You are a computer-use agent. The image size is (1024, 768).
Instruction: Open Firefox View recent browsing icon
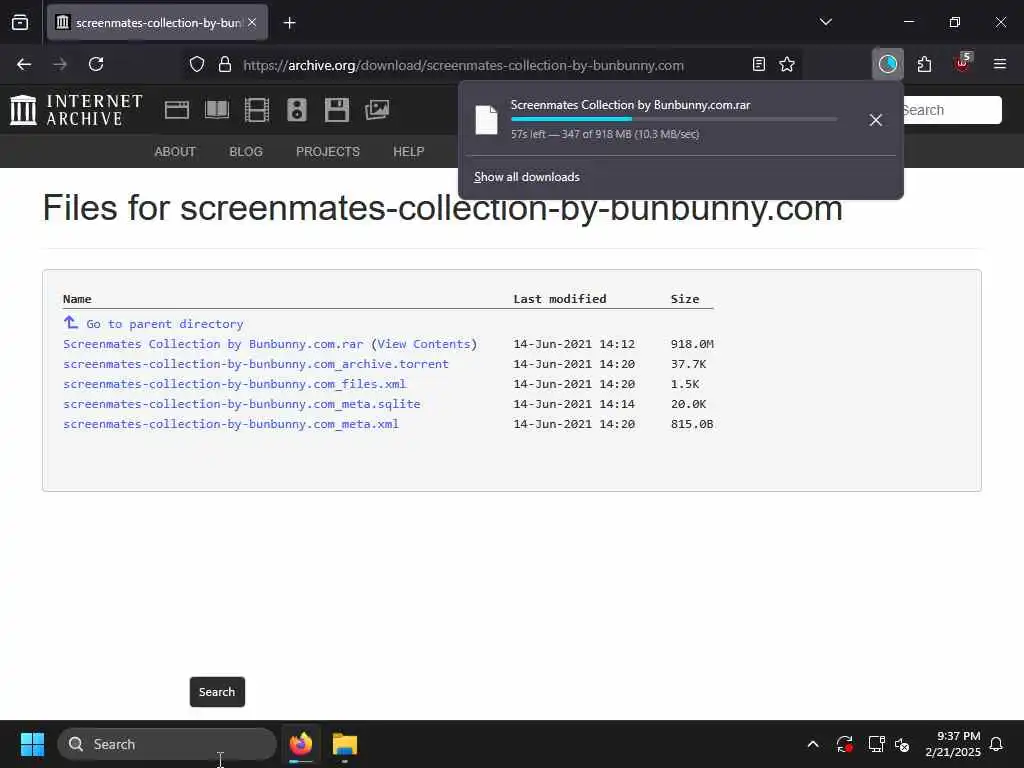pyautogui.click(x=20, y=23)
